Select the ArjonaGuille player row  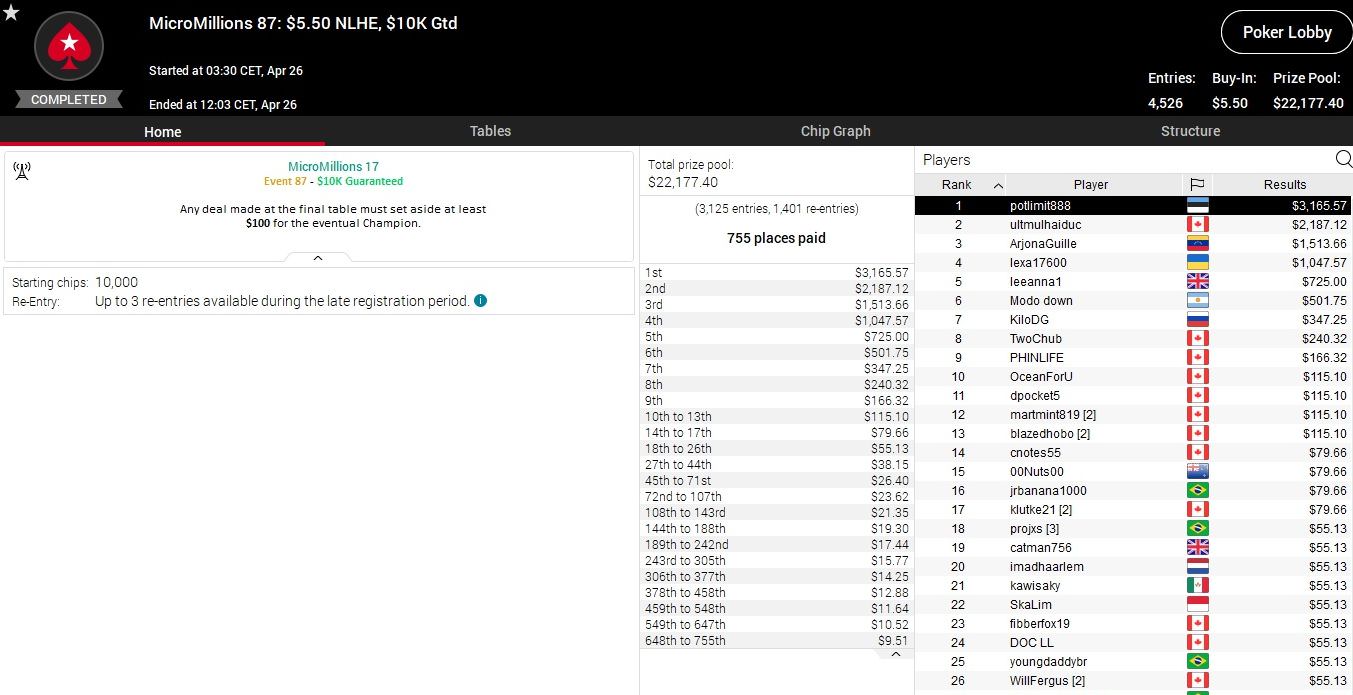[1045, 244]
